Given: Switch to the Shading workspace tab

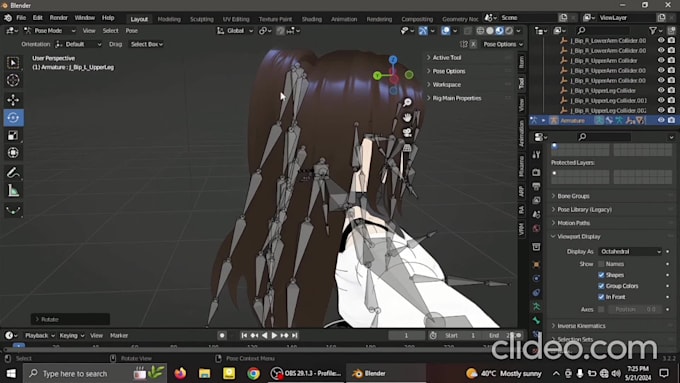Looking at the screenshot, I should point(312,19).
